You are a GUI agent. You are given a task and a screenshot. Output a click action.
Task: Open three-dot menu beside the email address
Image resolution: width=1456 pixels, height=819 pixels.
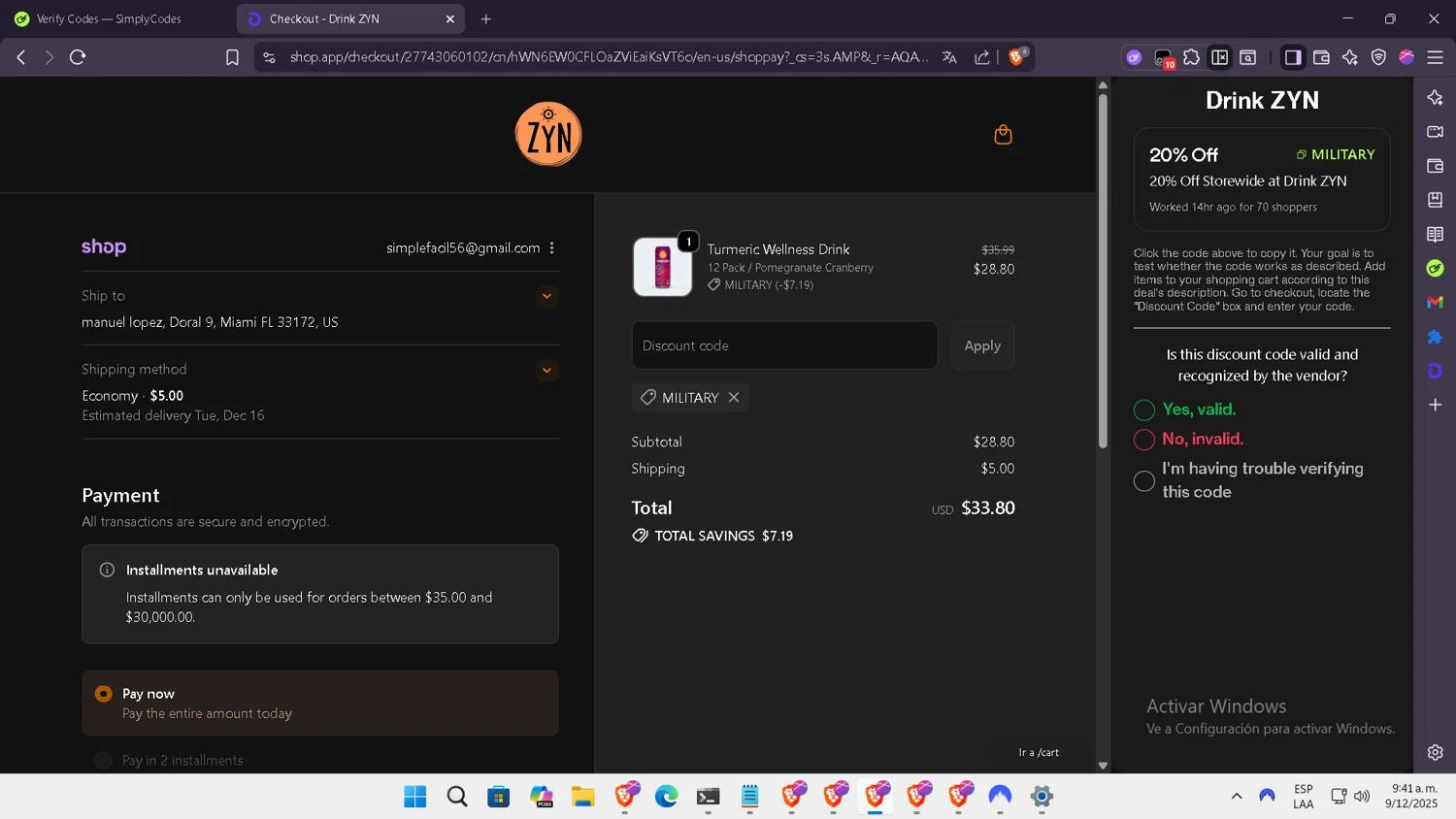(551, 248)
